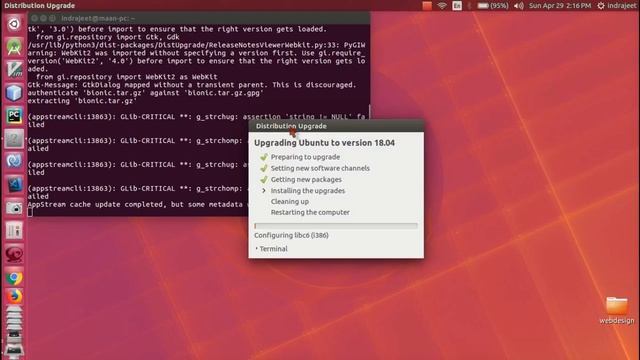Open the Ubuntu Dash search launcher

click(x=14, y=24)
